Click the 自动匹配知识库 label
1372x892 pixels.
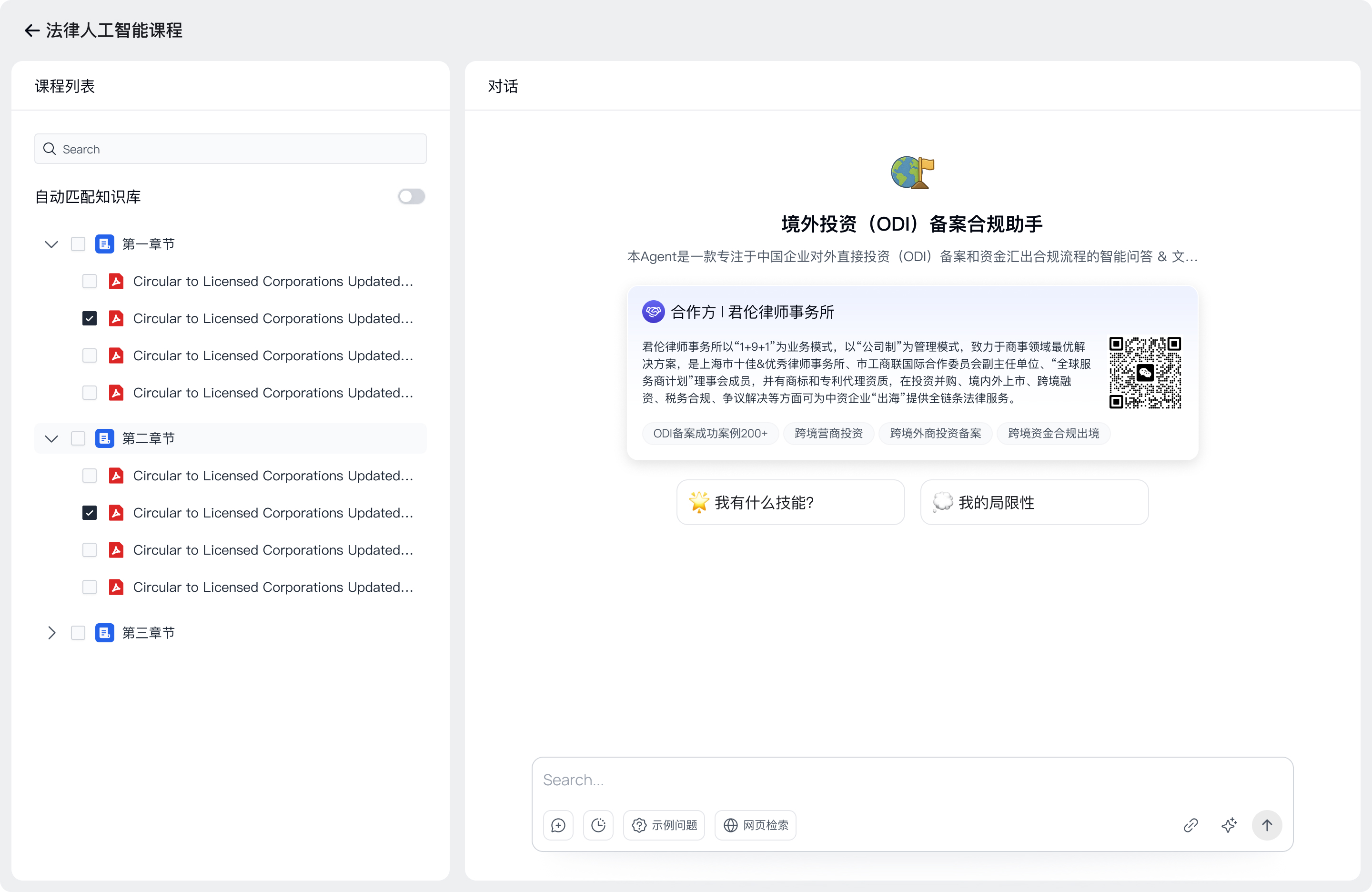88,197
